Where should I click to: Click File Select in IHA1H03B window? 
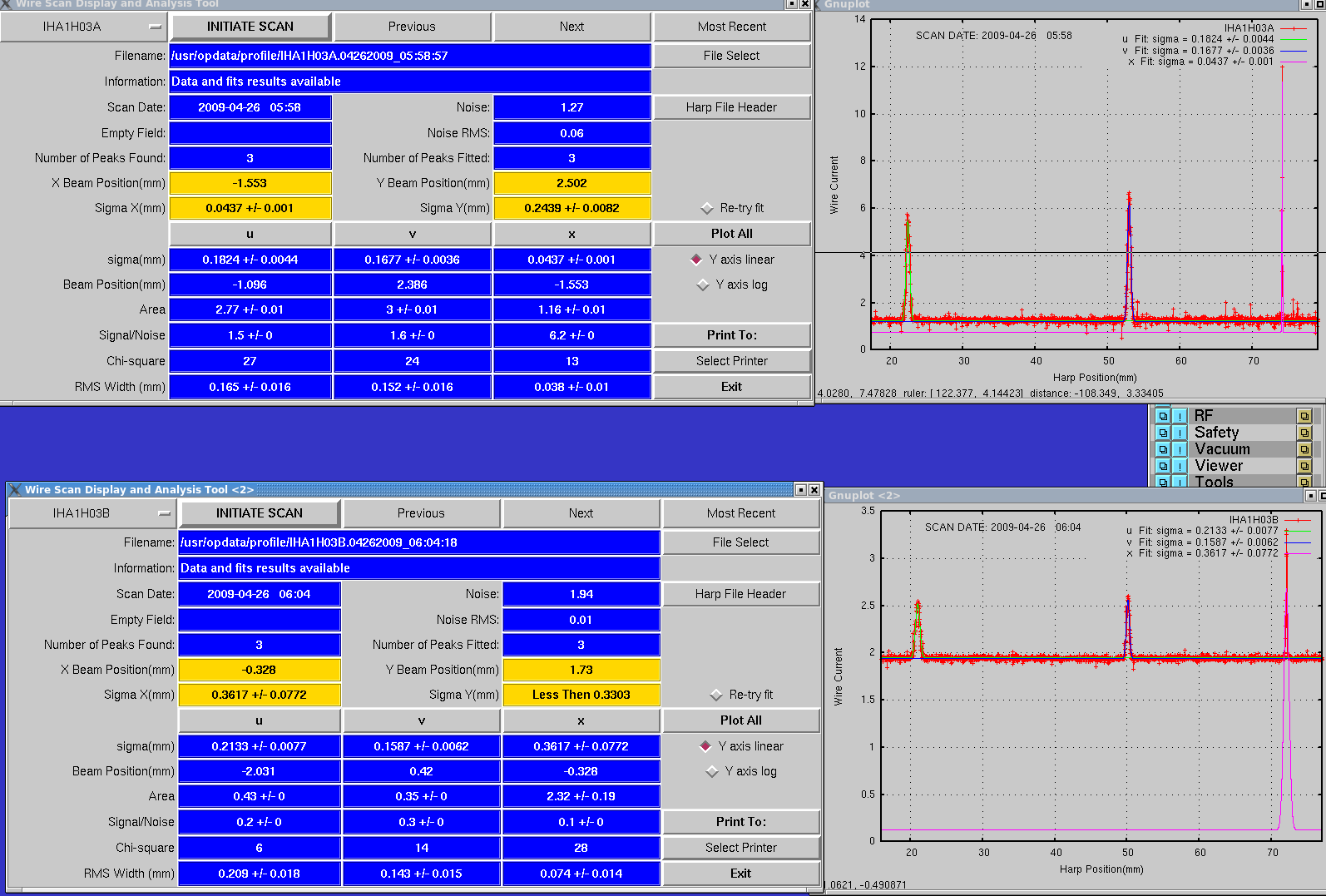(x=741, y=542)
